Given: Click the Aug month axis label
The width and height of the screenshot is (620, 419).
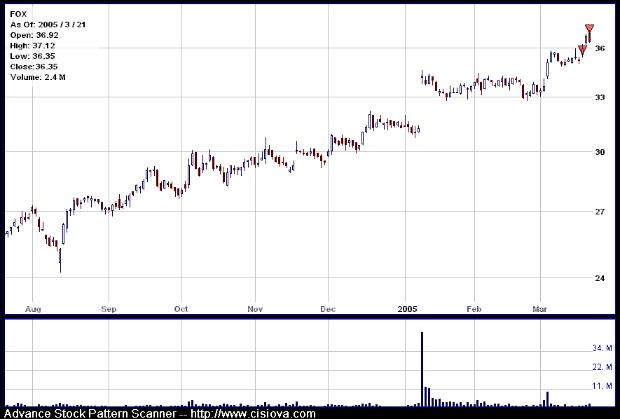Looking at the screenshot, I should pyautogui.click(x=33, y=309).
